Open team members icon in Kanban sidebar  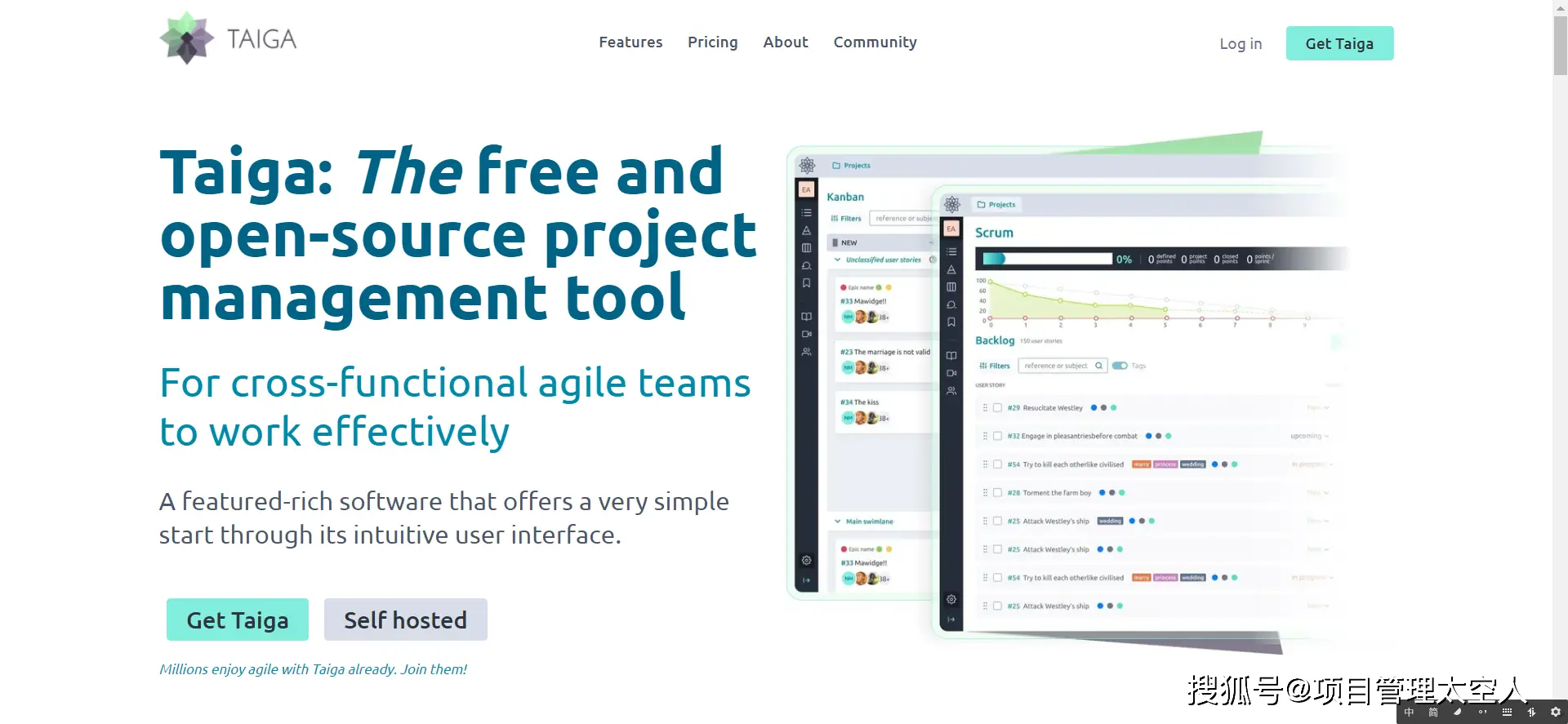(806, 352)
